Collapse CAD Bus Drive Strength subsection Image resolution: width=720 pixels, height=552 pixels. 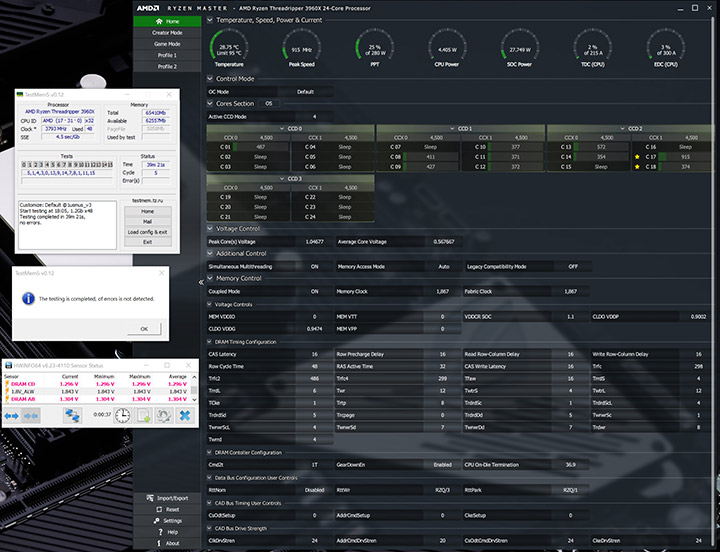point(209,529)
